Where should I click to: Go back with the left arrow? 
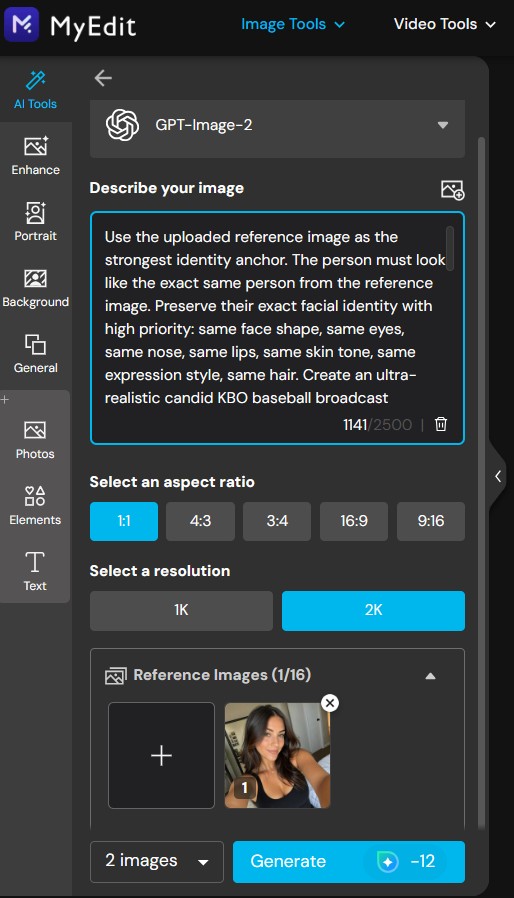(x=103, y=78)
